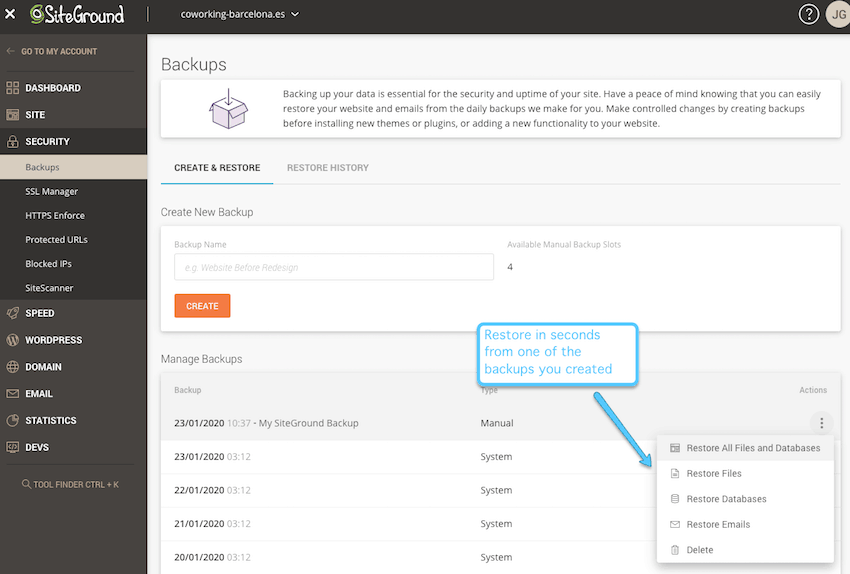Viewport: 850px width, 574px height.
Task: Switch to the Restore History tab
Action: [x=327, y=168]
